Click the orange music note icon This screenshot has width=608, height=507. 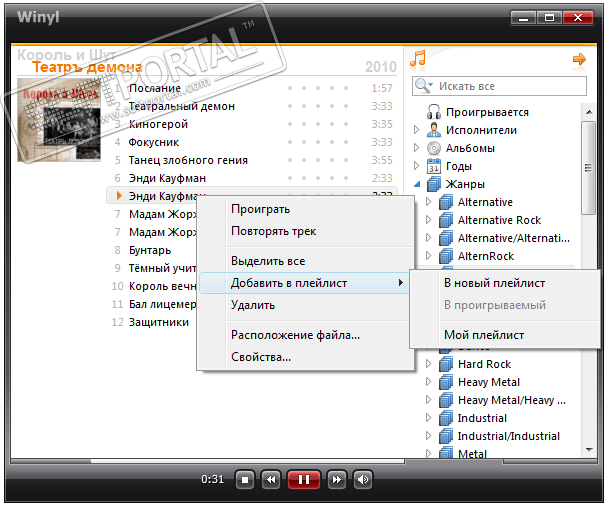tap(418, 59)
